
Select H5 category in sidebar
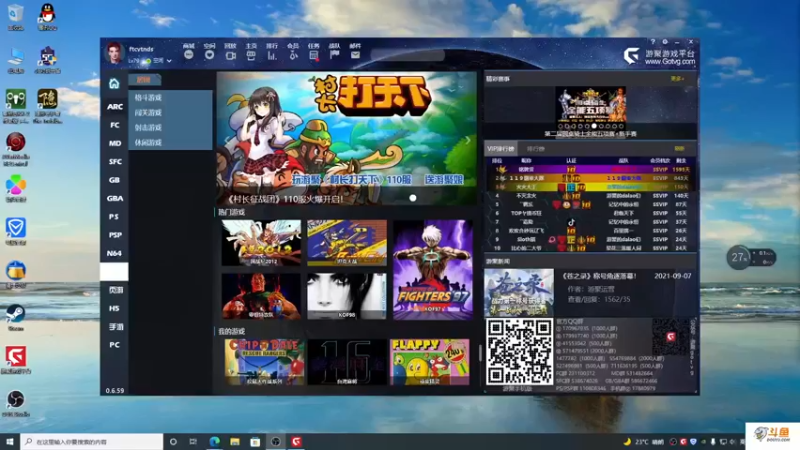click(x=114, y=309)
